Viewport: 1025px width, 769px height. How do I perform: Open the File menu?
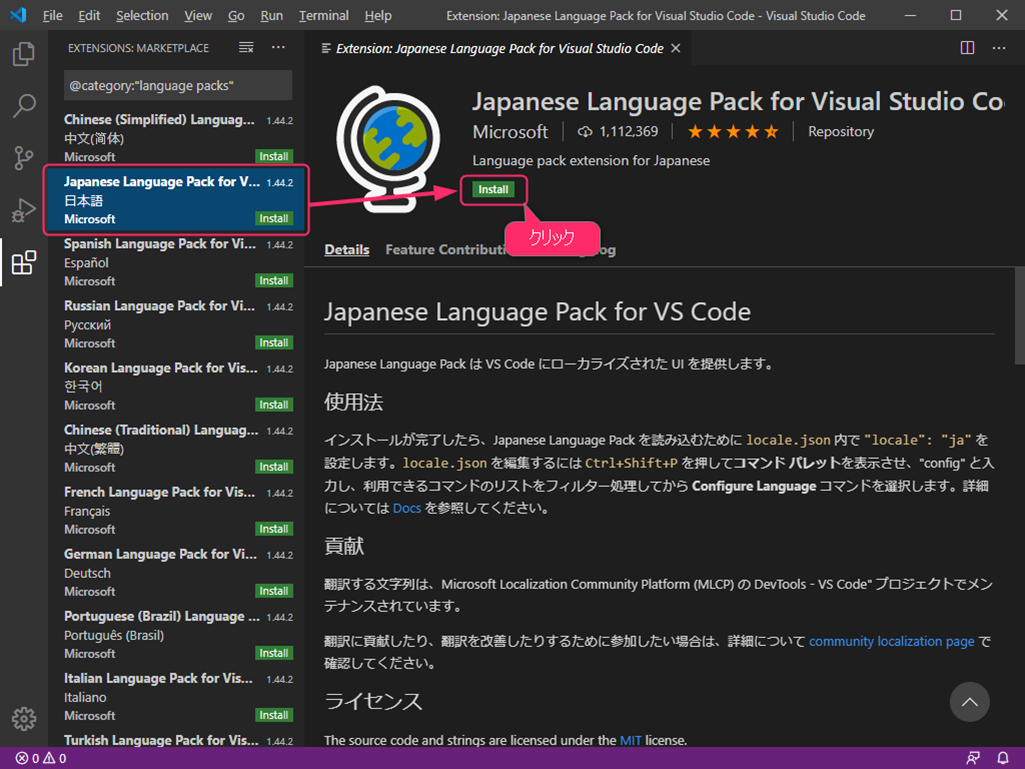point(52,16)
